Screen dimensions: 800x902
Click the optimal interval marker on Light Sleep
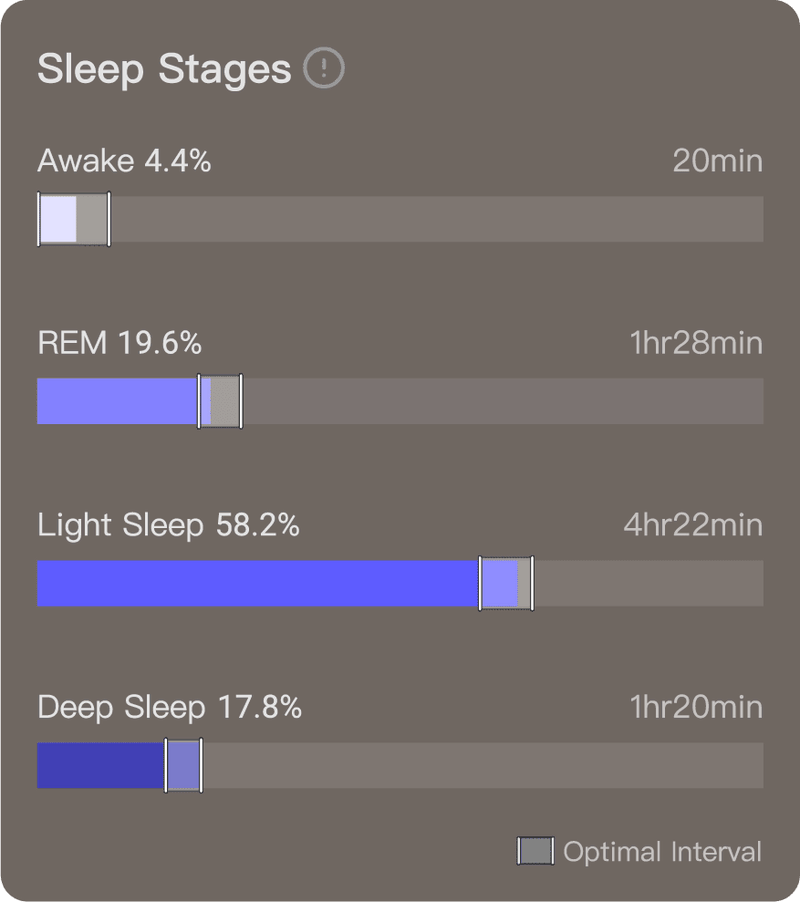(x=507, y=584)
